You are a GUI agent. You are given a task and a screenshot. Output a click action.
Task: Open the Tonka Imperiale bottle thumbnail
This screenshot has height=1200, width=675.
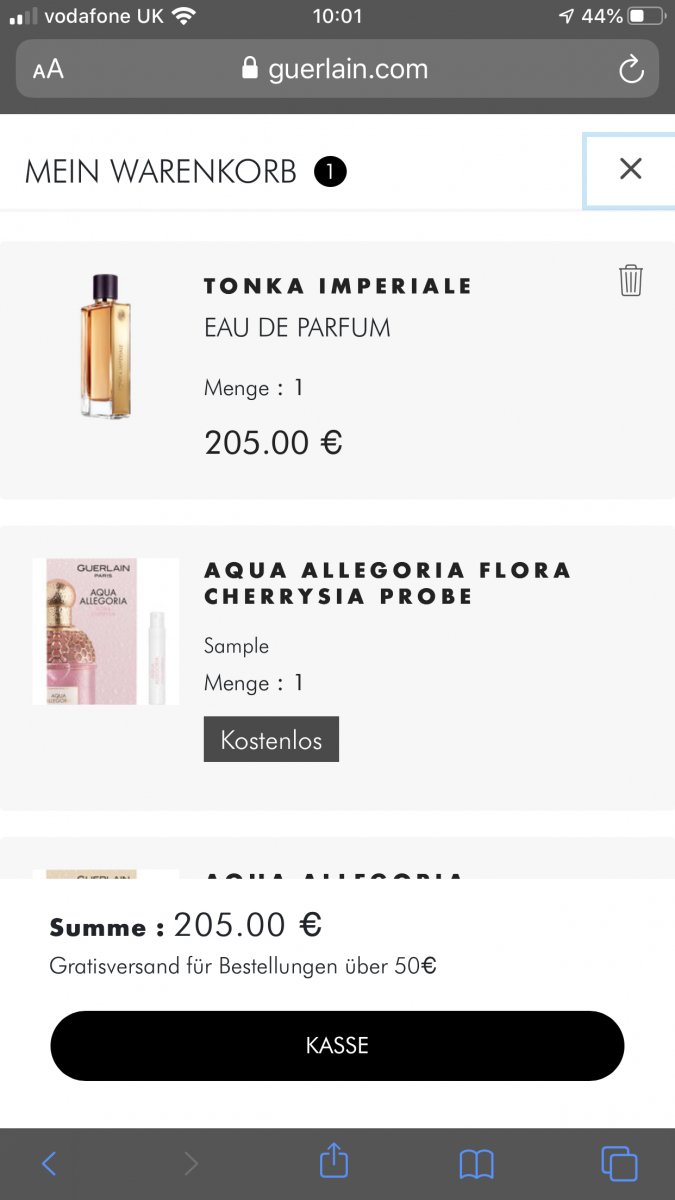click(105, 346)
